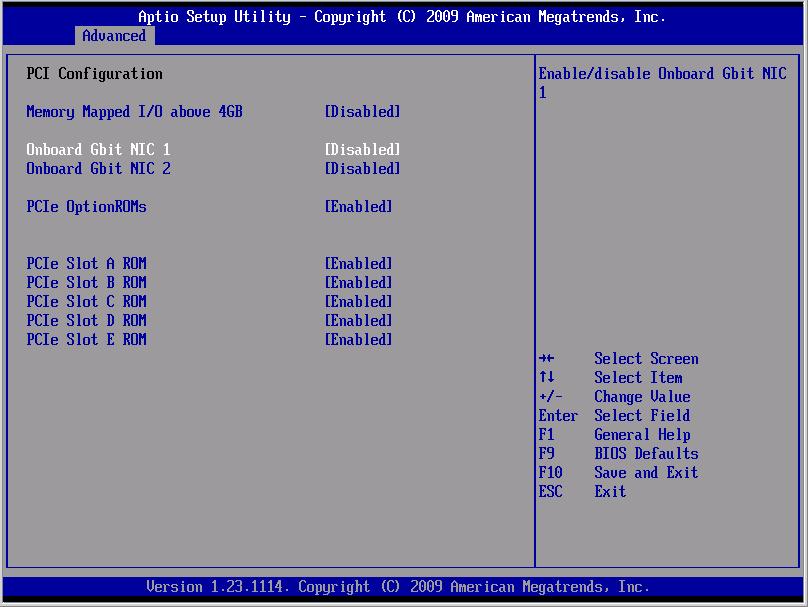Click the +/- key symbol
The height and width of the screenshot is (607, 808).
click(x=550, y=397)
